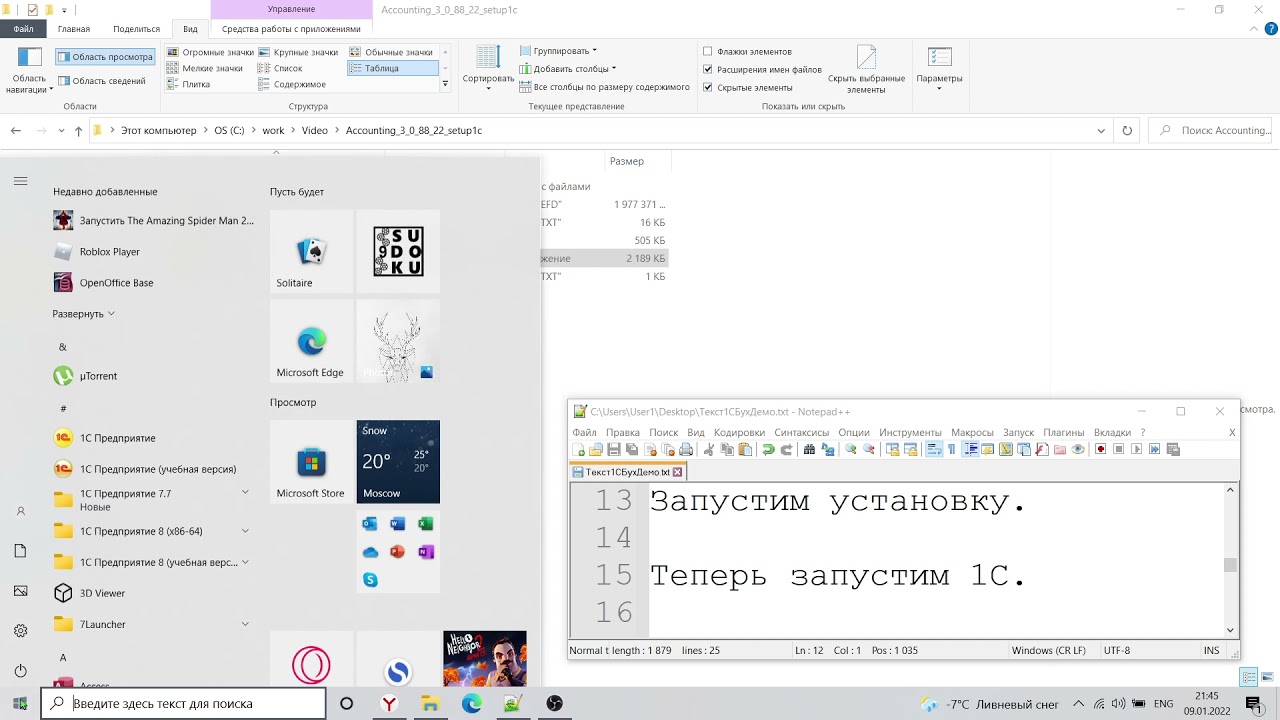1280x720 pixels.
Task: Open the Файл tab in Explorer
Action: coord(23,29)
